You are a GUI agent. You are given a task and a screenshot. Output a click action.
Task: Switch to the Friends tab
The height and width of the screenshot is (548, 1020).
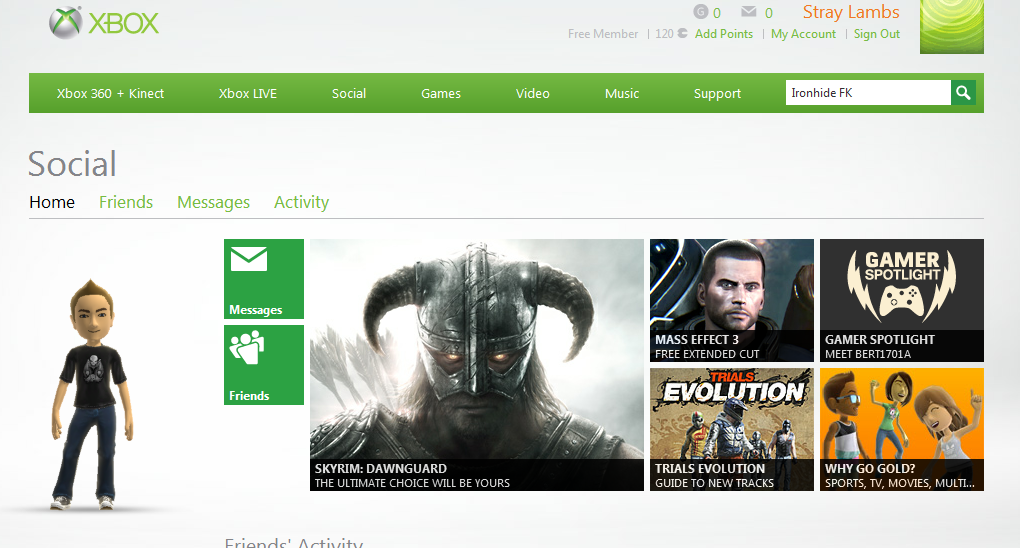[x=126, y=202]
